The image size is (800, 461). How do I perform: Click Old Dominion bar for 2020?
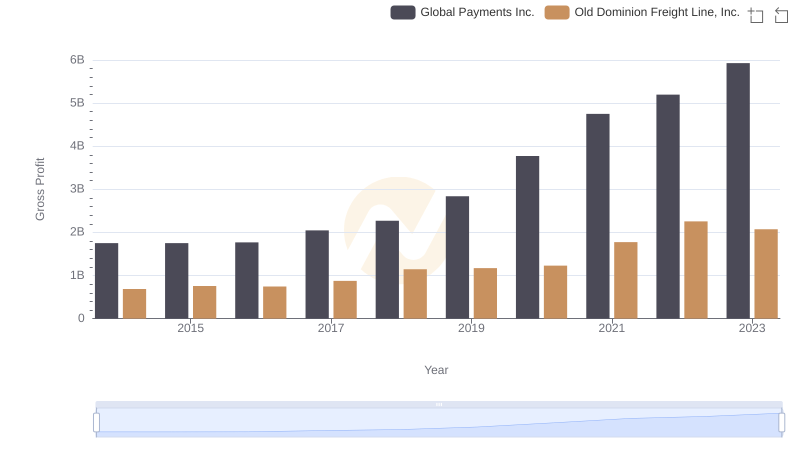click(556, 292)
